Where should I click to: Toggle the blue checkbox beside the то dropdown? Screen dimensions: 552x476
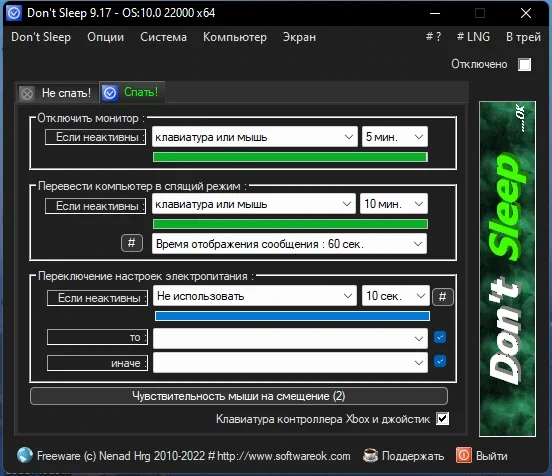[x=440, y=337]
